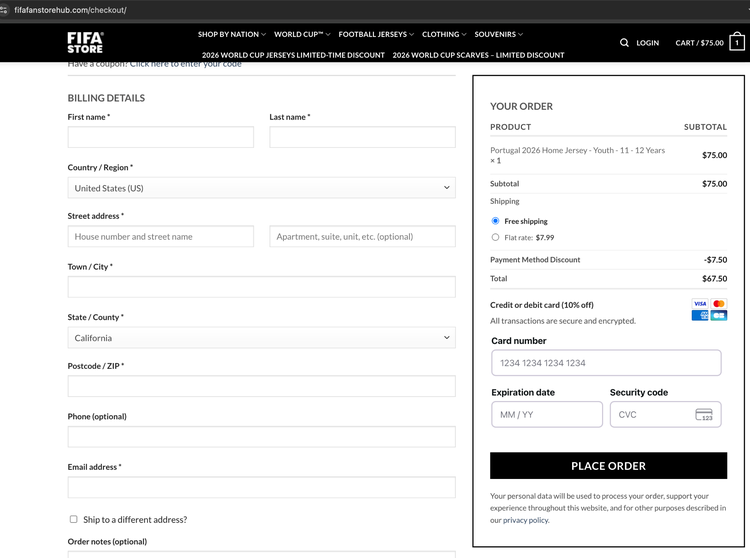Click House number and street name field
Screen dimensions: 750x558
coord(161,237)
